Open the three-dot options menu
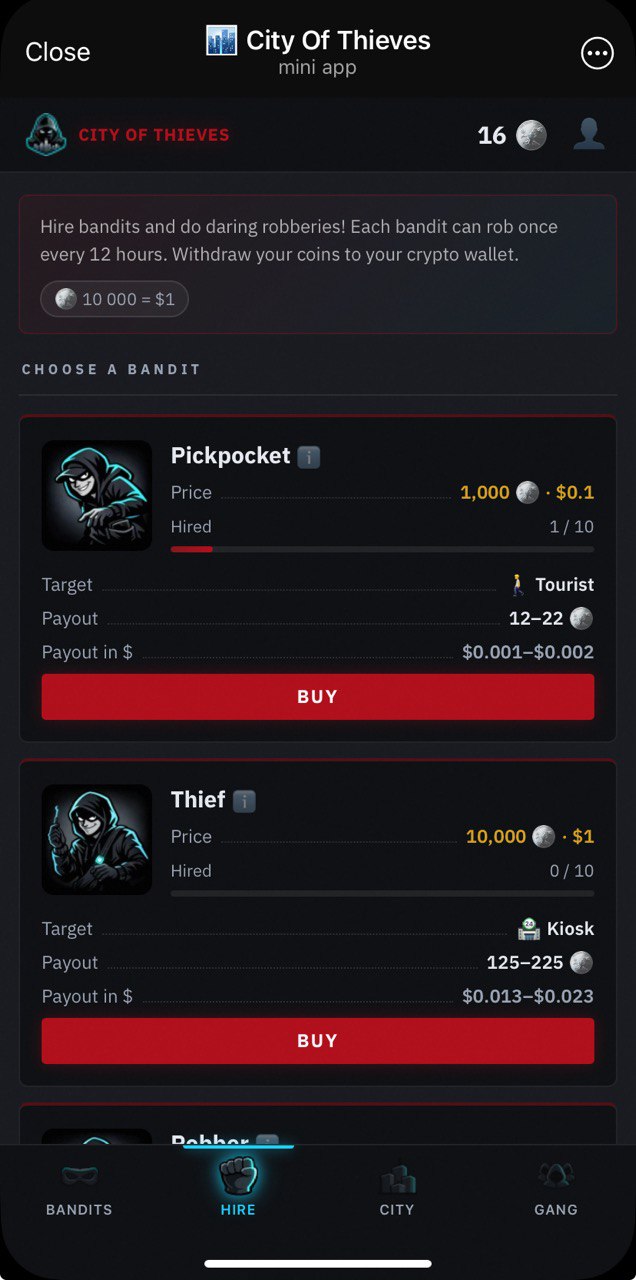This screenshot has height=1280, width=636. (597, 53)
